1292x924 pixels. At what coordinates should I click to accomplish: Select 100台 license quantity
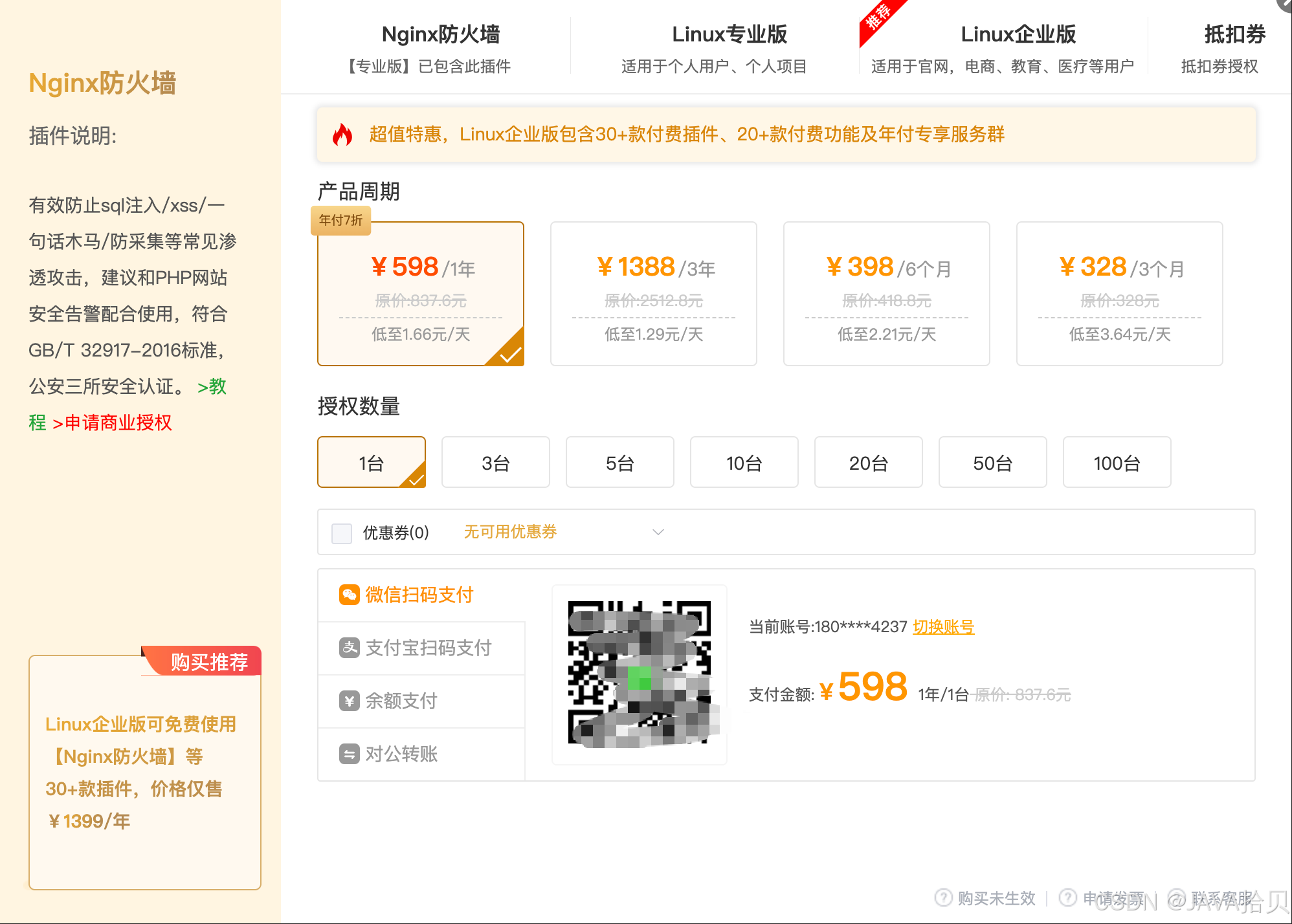[1117, 462]
